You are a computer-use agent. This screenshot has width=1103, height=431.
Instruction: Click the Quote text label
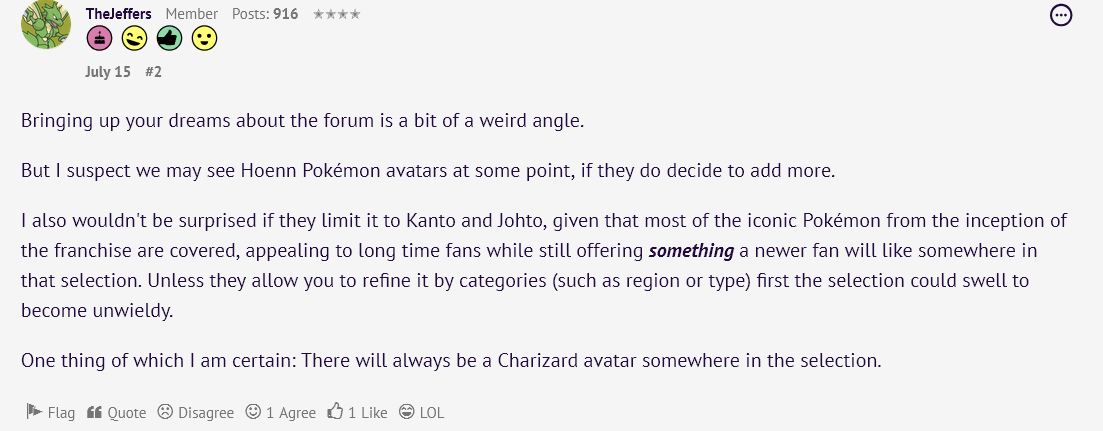127,412
